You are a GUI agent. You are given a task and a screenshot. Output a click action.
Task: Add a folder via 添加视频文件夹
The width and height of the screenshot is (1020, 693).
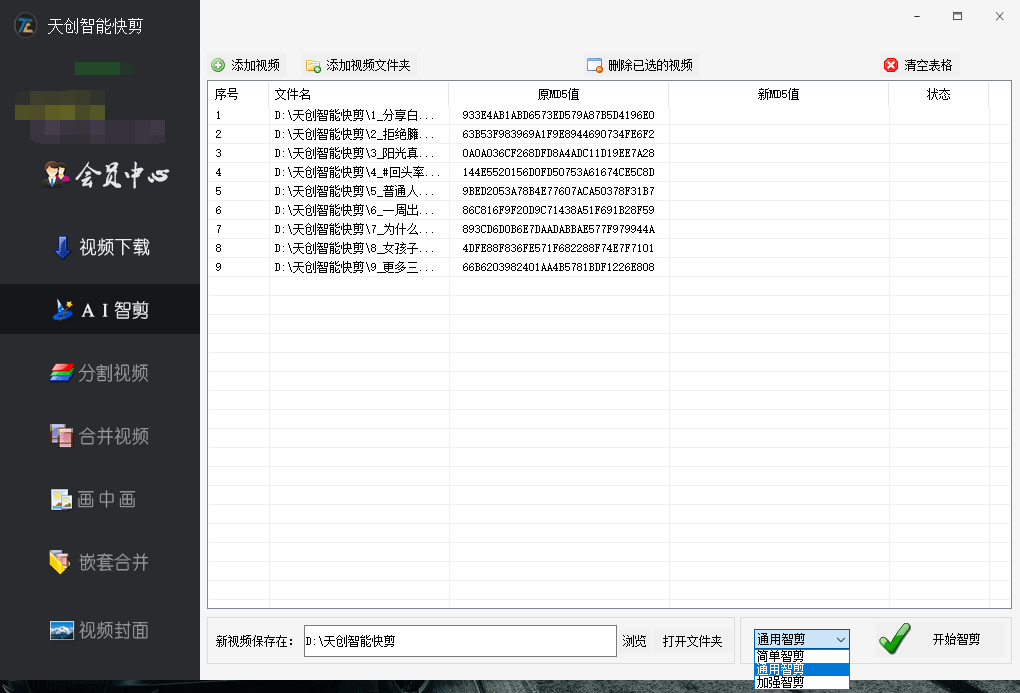click(x=358, y=64)
